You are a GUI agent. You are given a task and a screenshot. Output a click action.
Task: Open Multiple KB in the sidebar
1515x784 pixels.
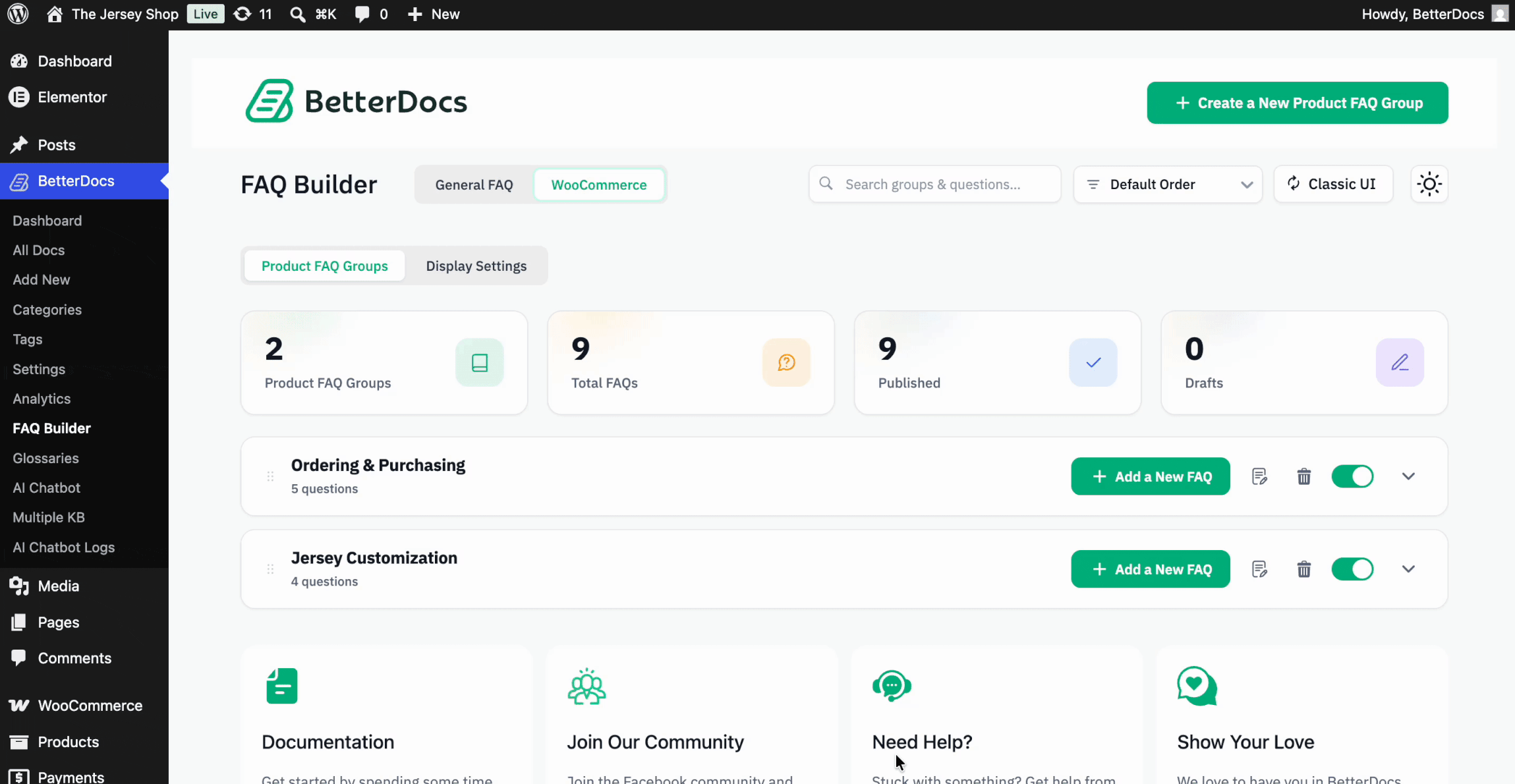(x=49, y=517)
